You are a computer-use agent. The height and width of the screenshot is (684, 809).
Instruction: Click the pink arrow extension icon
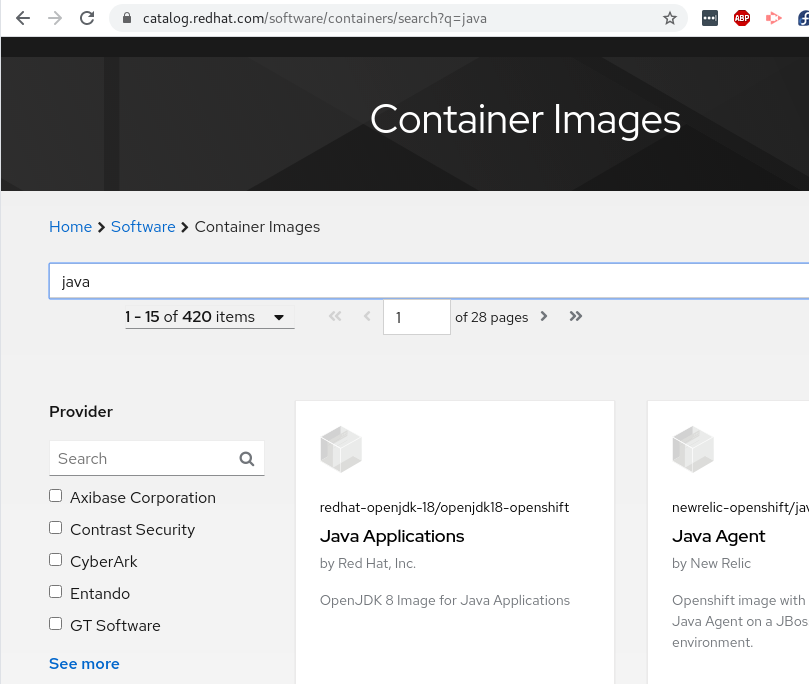(773, 19)
